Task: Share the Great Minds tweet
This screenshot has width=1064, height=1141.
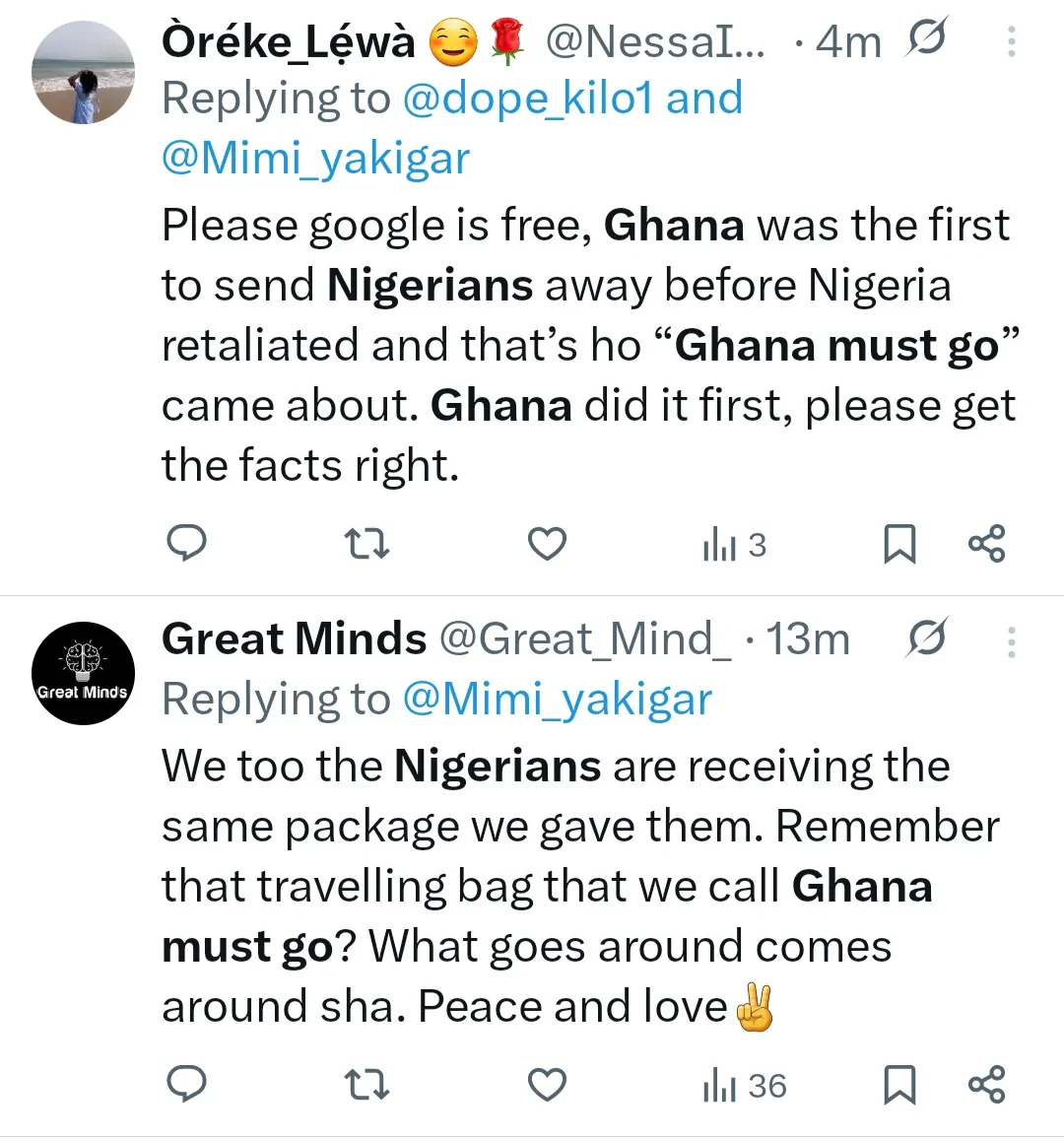Action: click(986, 1084)
